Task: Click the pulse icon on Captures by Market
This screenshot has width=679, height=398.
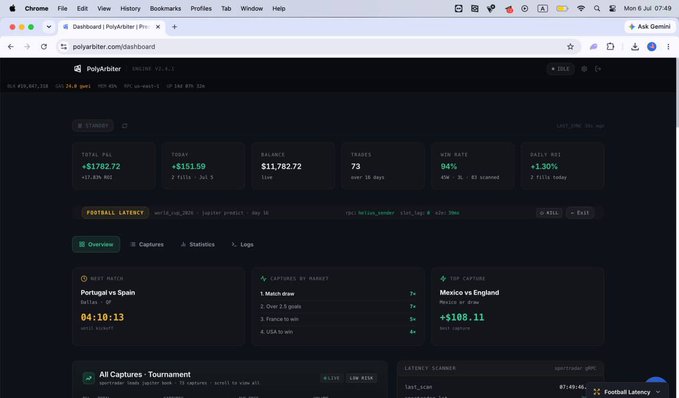Action: 263,278
